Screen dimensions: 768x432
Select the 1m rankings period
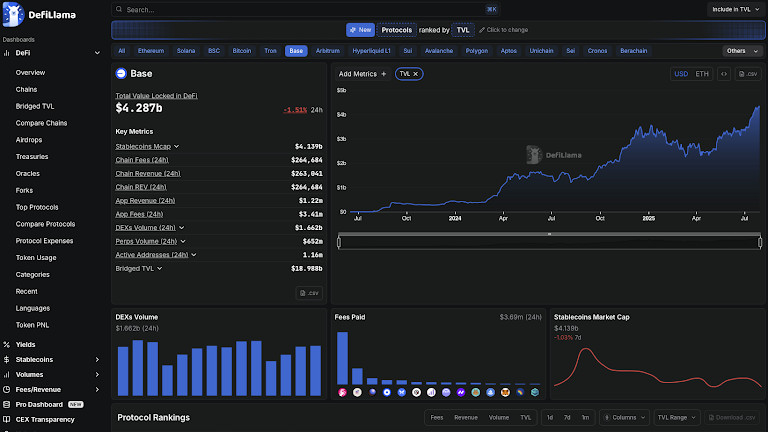[585, 418]
